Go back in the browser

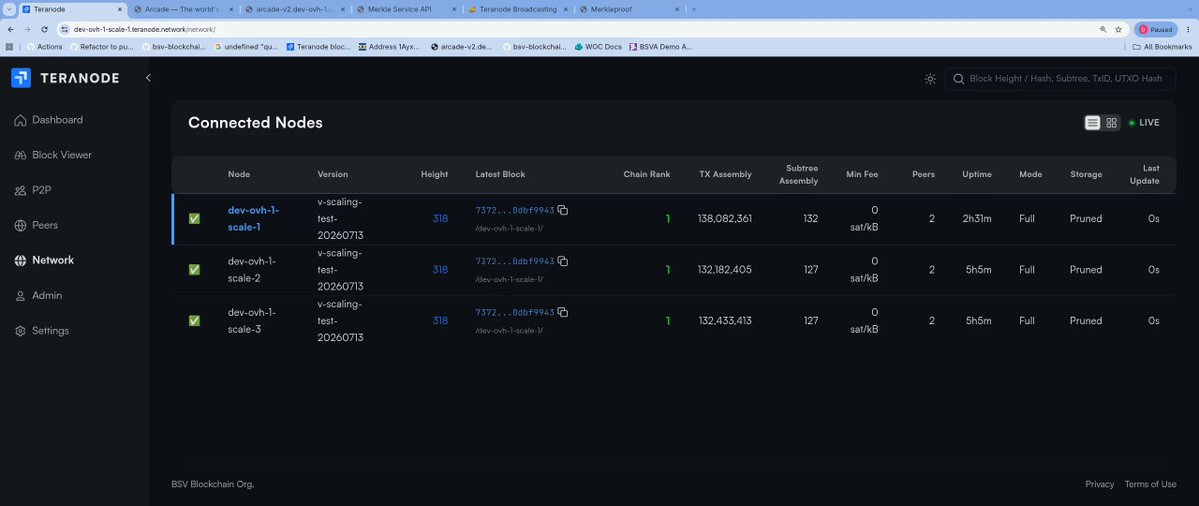pyautogui.click(x=10, y=29)
